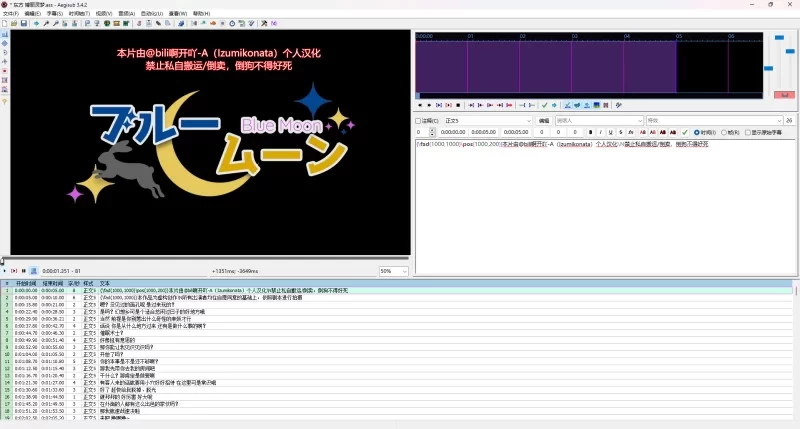Open the 编辑 Edit menu
The width and height of the screenshot is (800, 429).
coord(32,13)
